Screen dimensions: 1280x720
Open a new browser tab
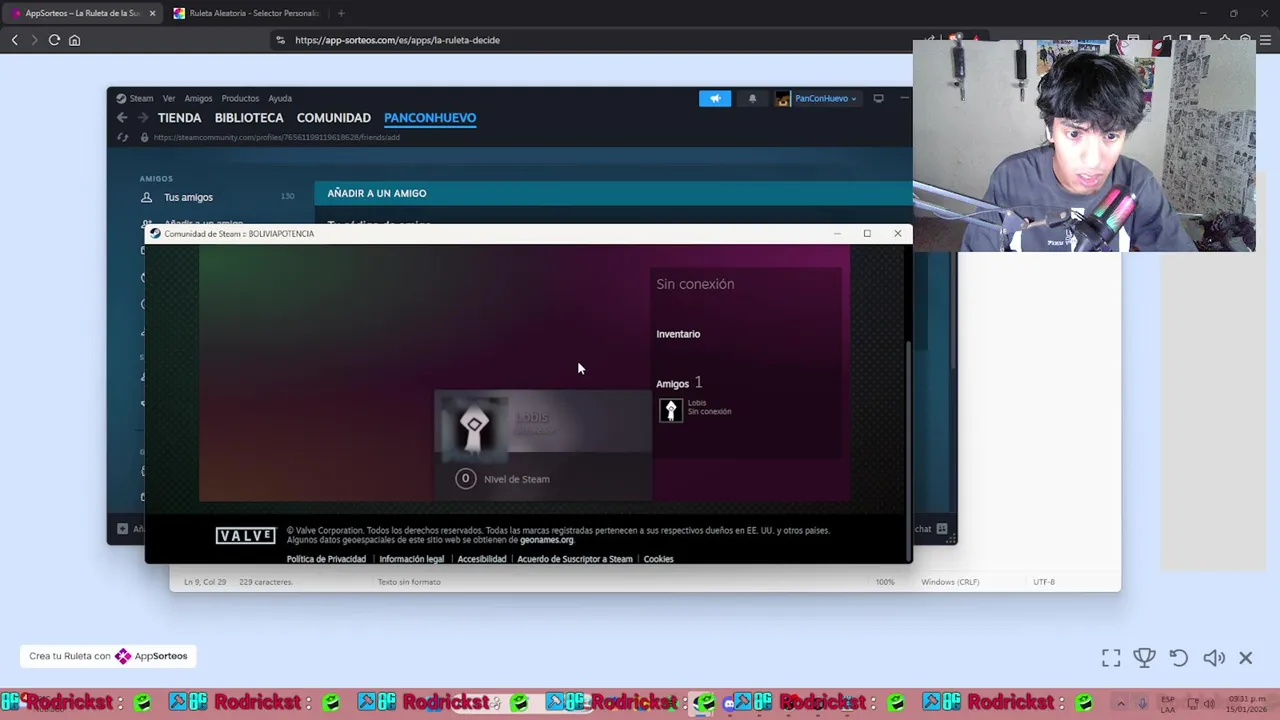(x=341, y=13)
